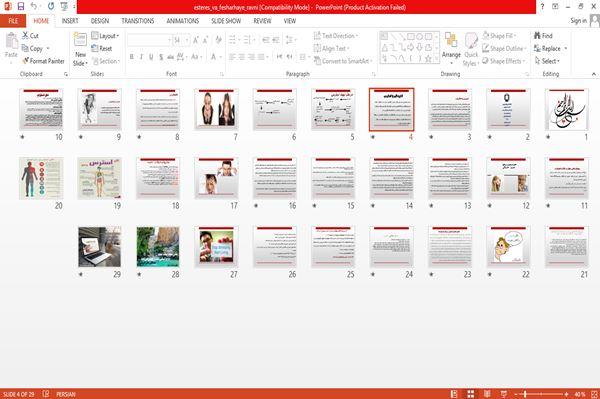Switch to Reading view in status bar

[487, 394]
